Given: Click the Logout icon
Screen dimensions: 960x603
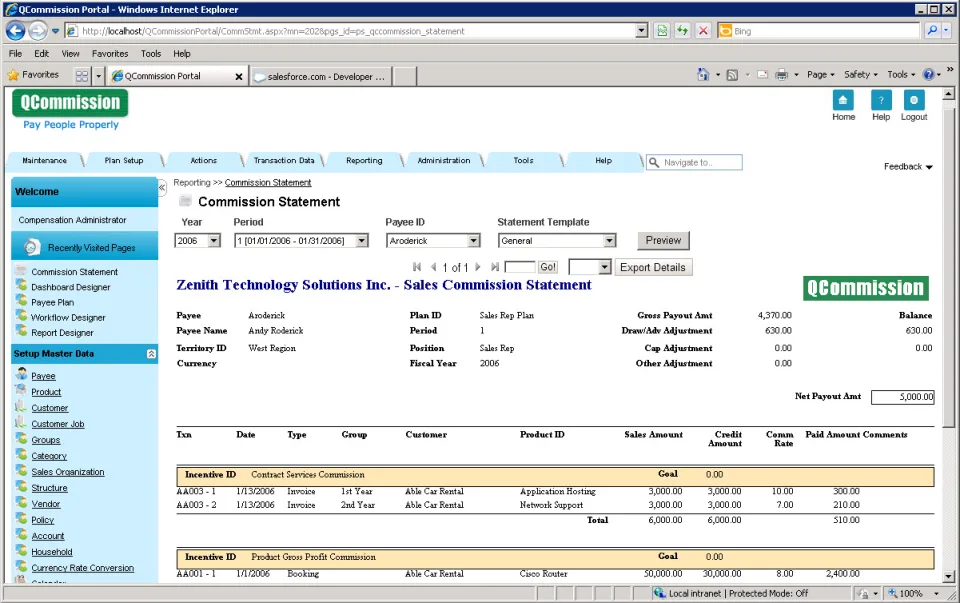Looking at the screenshot, I should [913, 100].
